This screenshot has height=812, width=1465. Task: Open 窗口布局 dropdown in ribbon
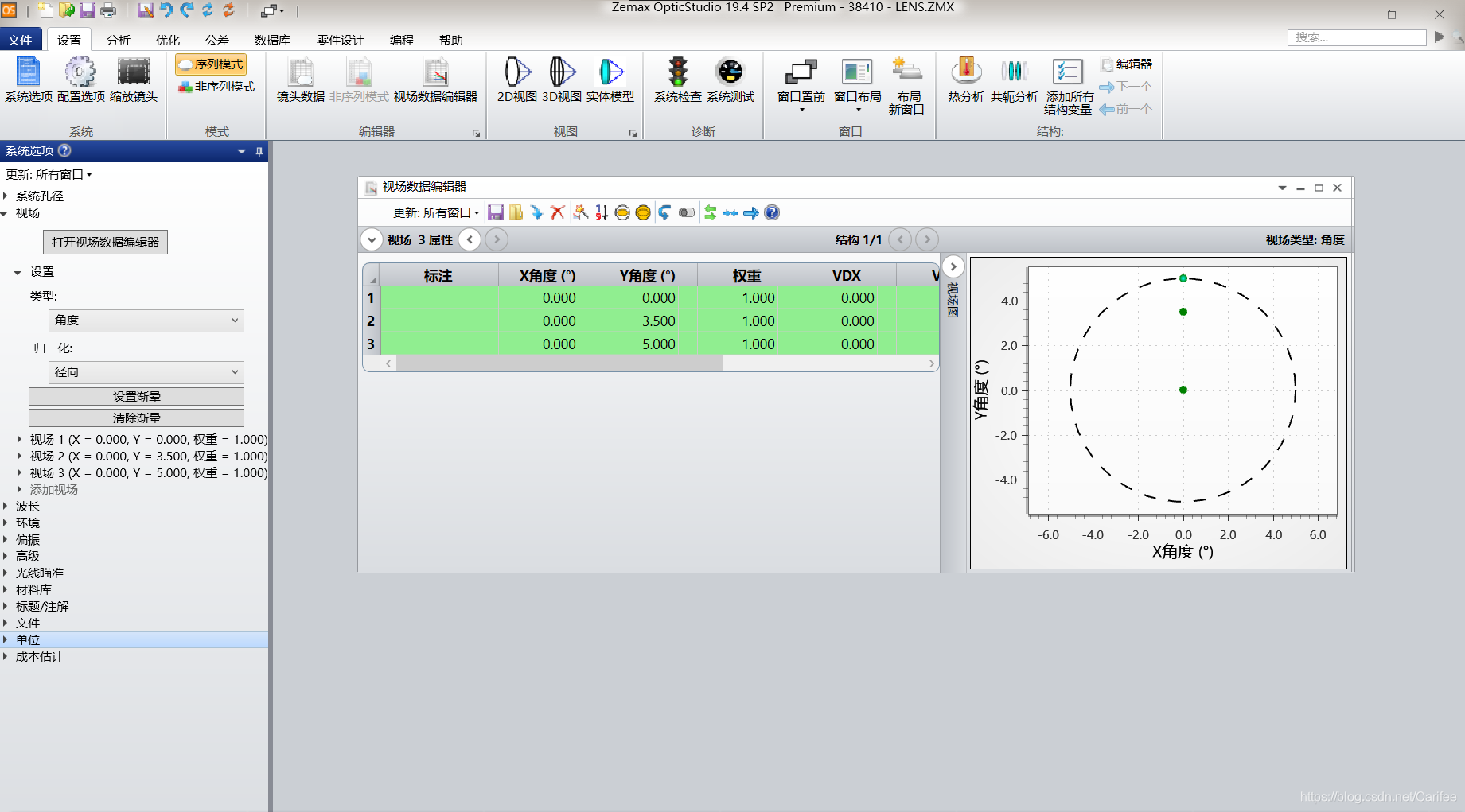point(857,85)
